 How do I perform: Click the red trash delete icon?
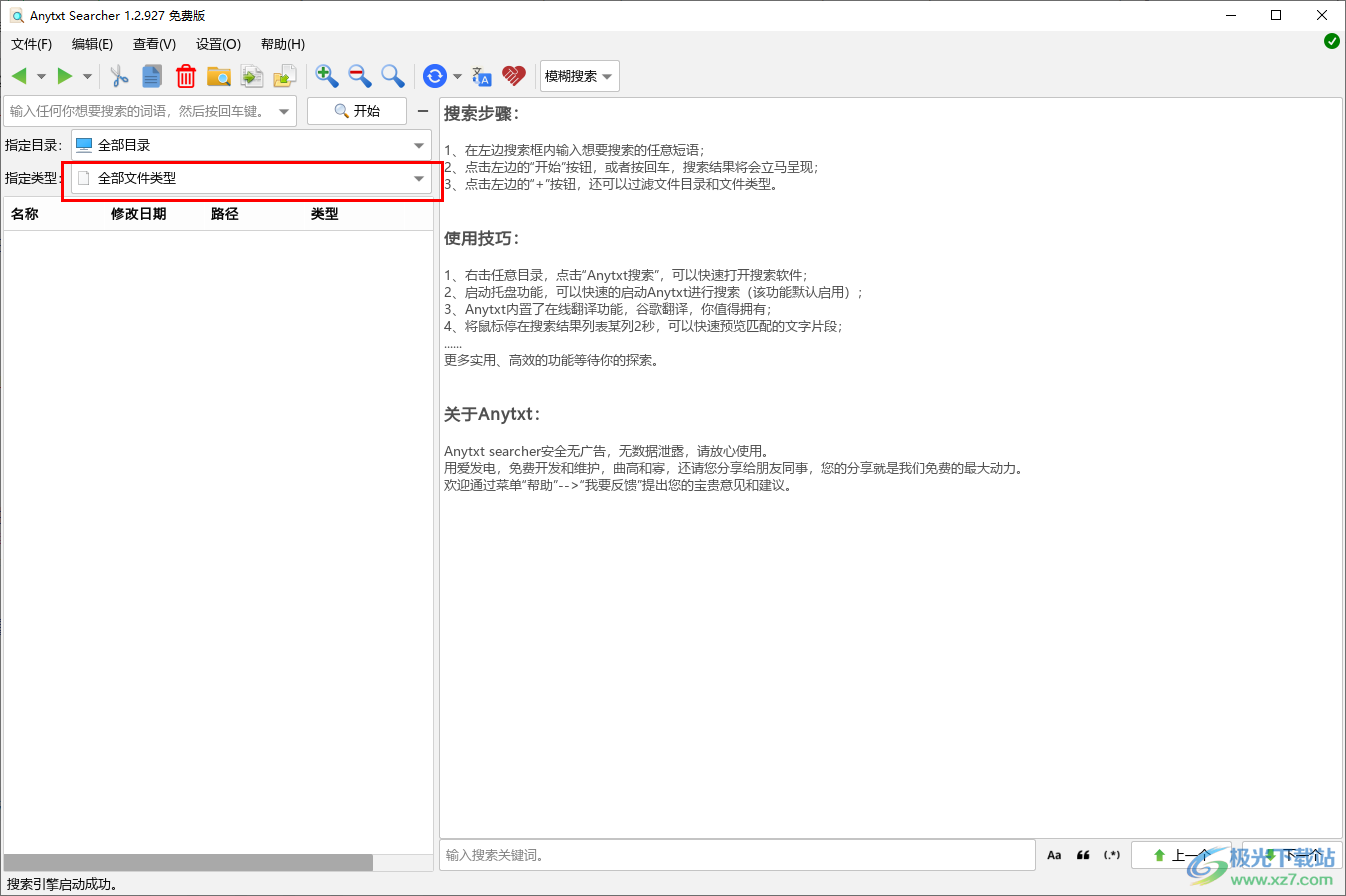tap(186, 76)
